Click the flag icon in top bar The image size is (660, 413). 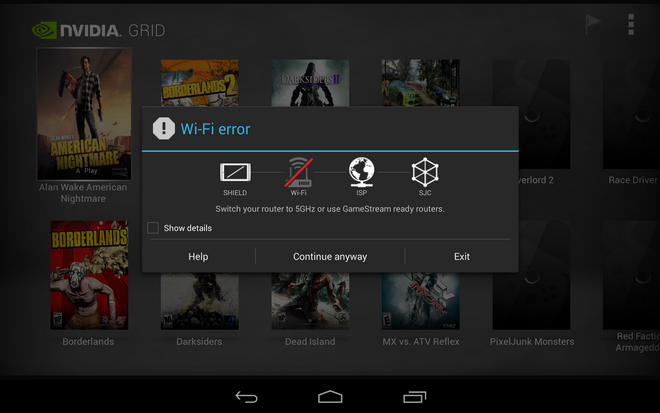tap(593, 24)
